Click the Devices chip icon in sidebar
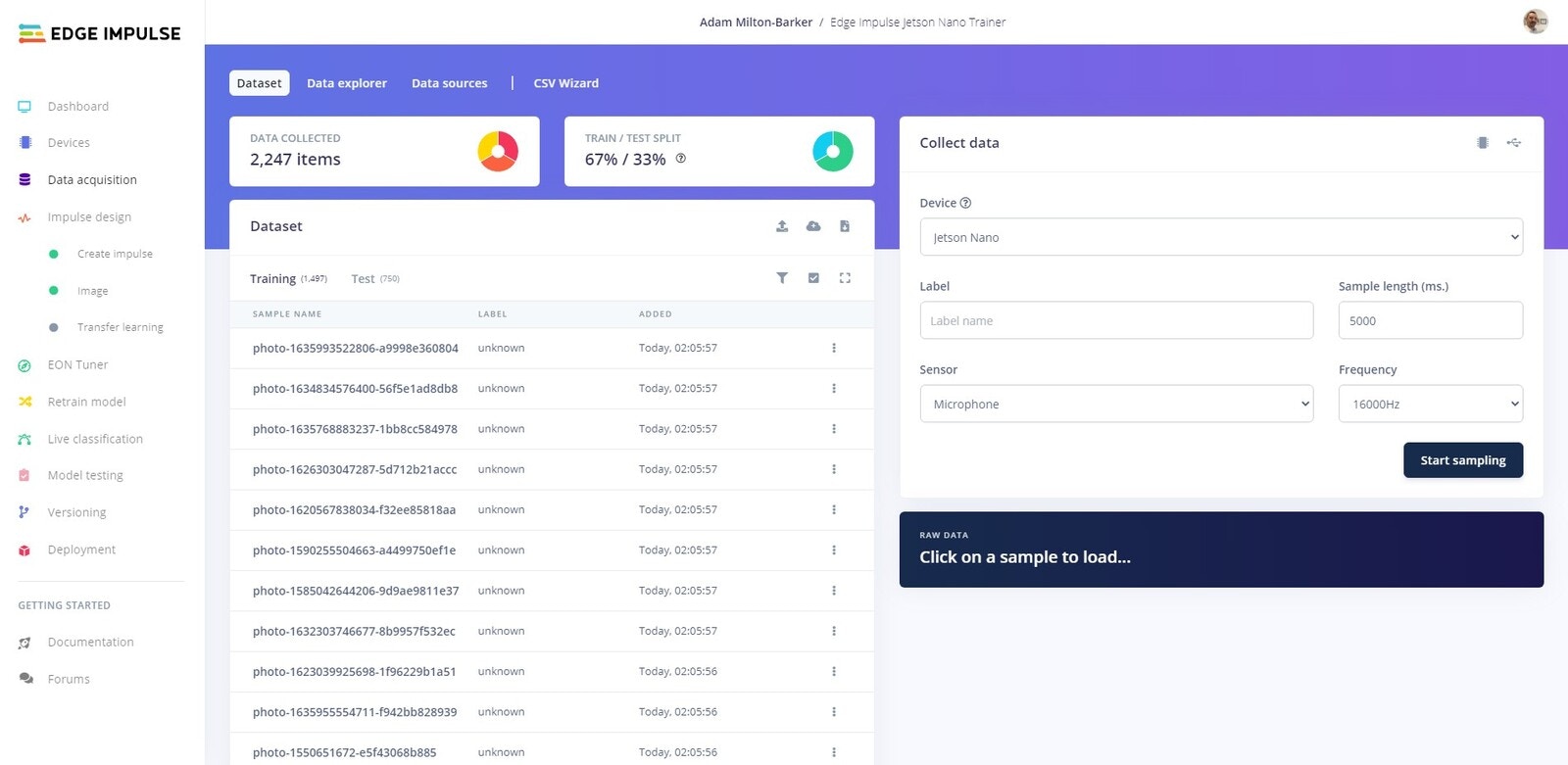The height and width of the screenshot is (765, 1568). 24,143
